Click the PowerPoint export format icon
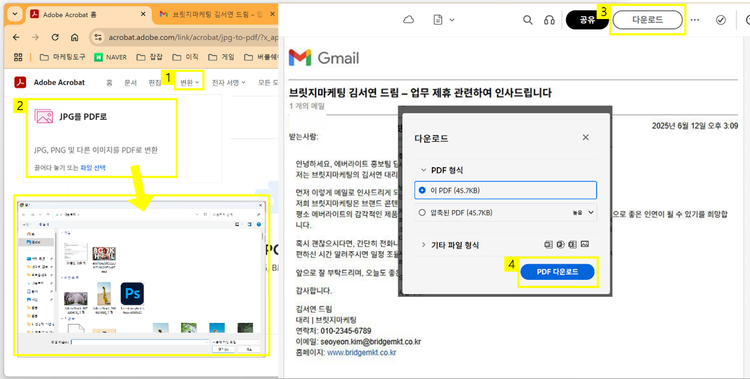 point(560,245)
